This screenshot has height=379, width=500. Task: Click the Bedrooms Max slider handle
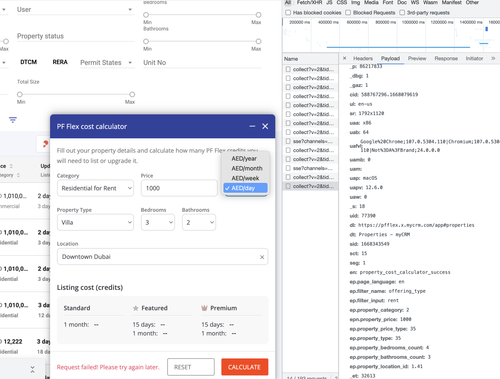[x=258, y=15]
